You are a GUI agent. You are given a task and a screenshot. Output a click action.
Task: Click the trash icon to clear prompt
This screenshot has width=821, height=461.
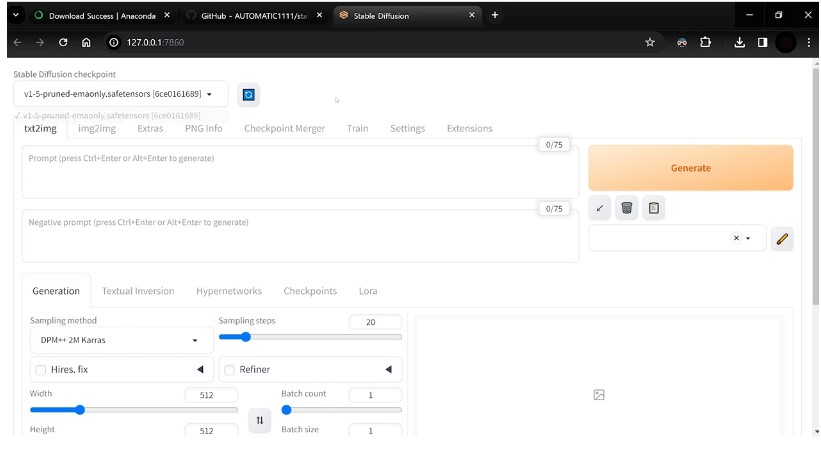coord(627,208)
